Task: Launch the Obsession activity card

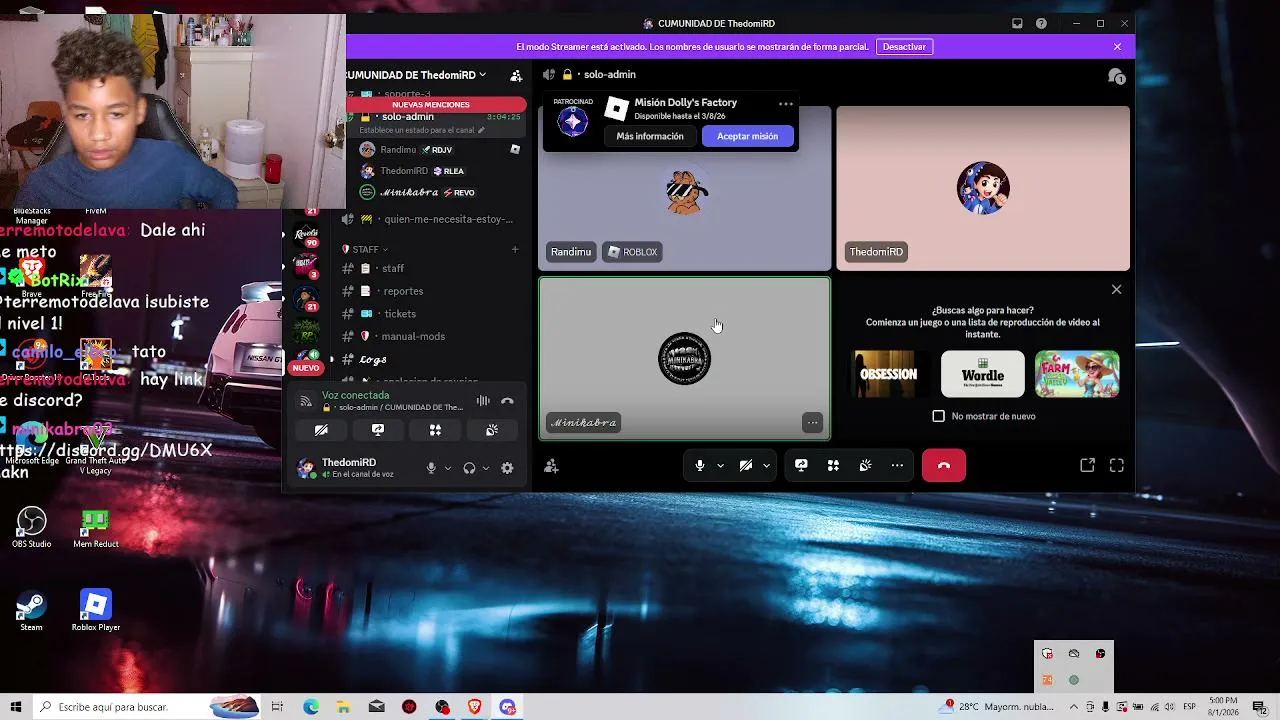Action: click(x=888, y=374)
